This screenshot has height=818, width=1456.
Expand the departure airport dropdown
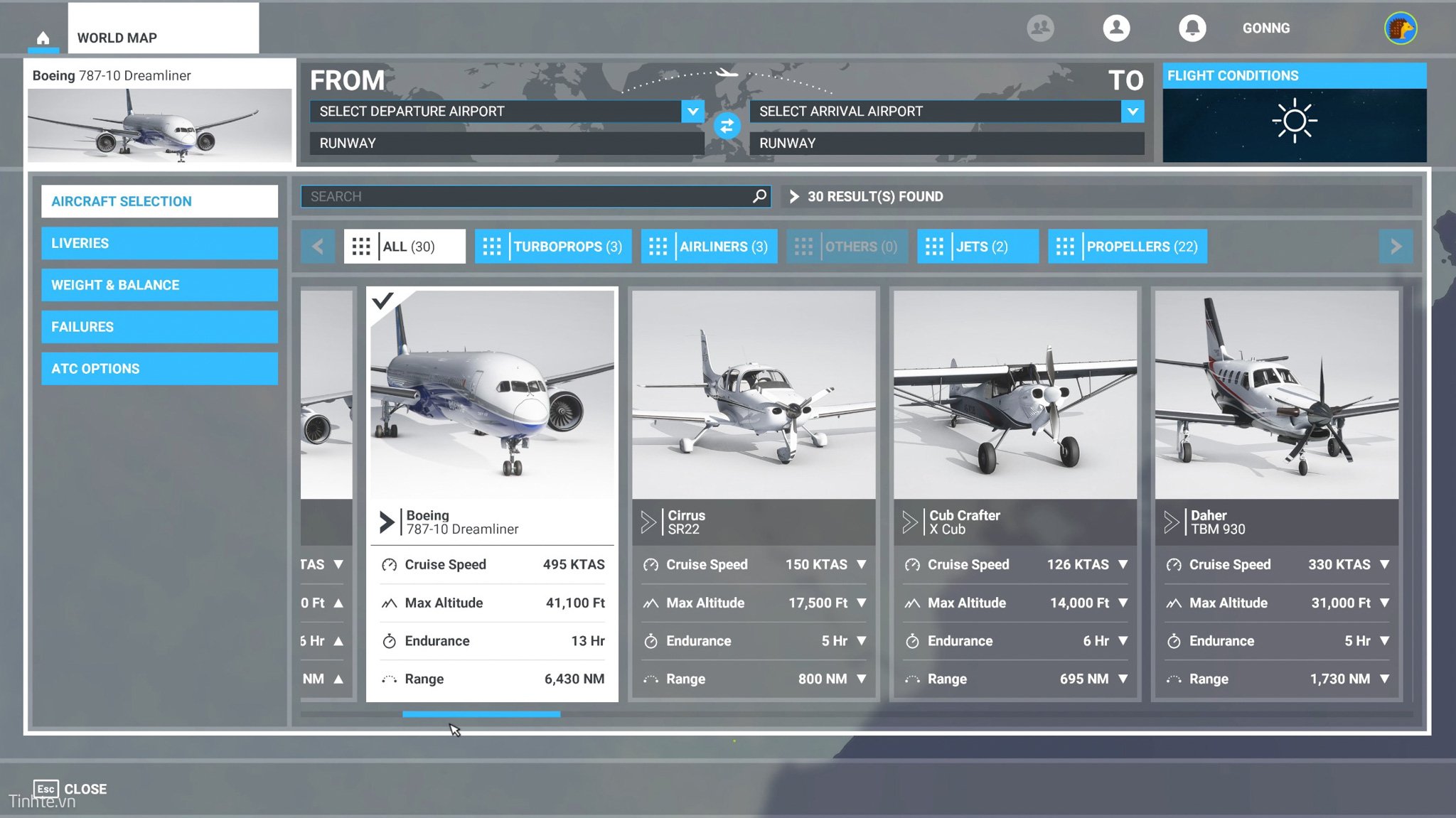coord(692,112)
